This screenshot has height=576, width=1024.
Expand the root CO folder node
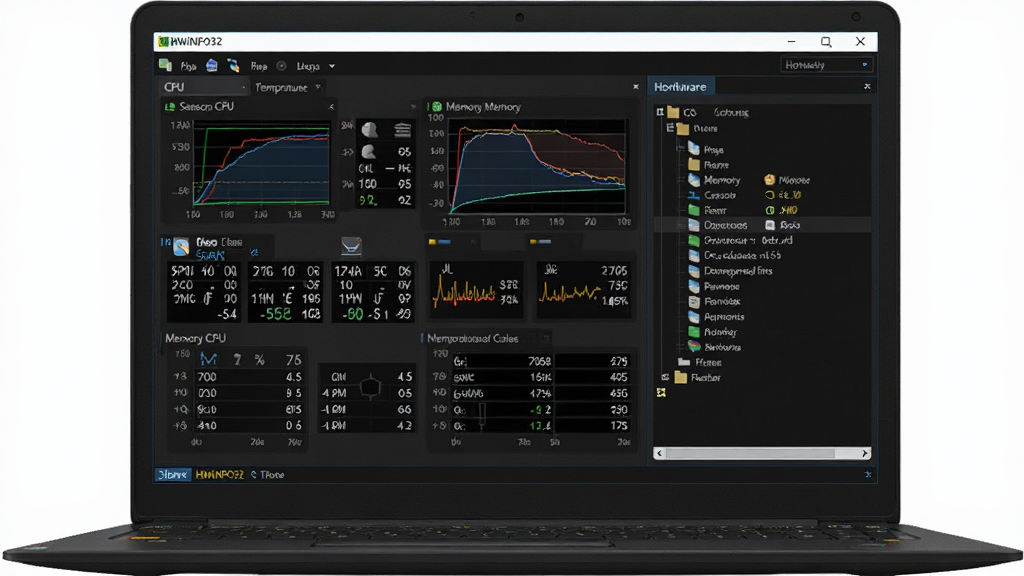pos(660,112)
